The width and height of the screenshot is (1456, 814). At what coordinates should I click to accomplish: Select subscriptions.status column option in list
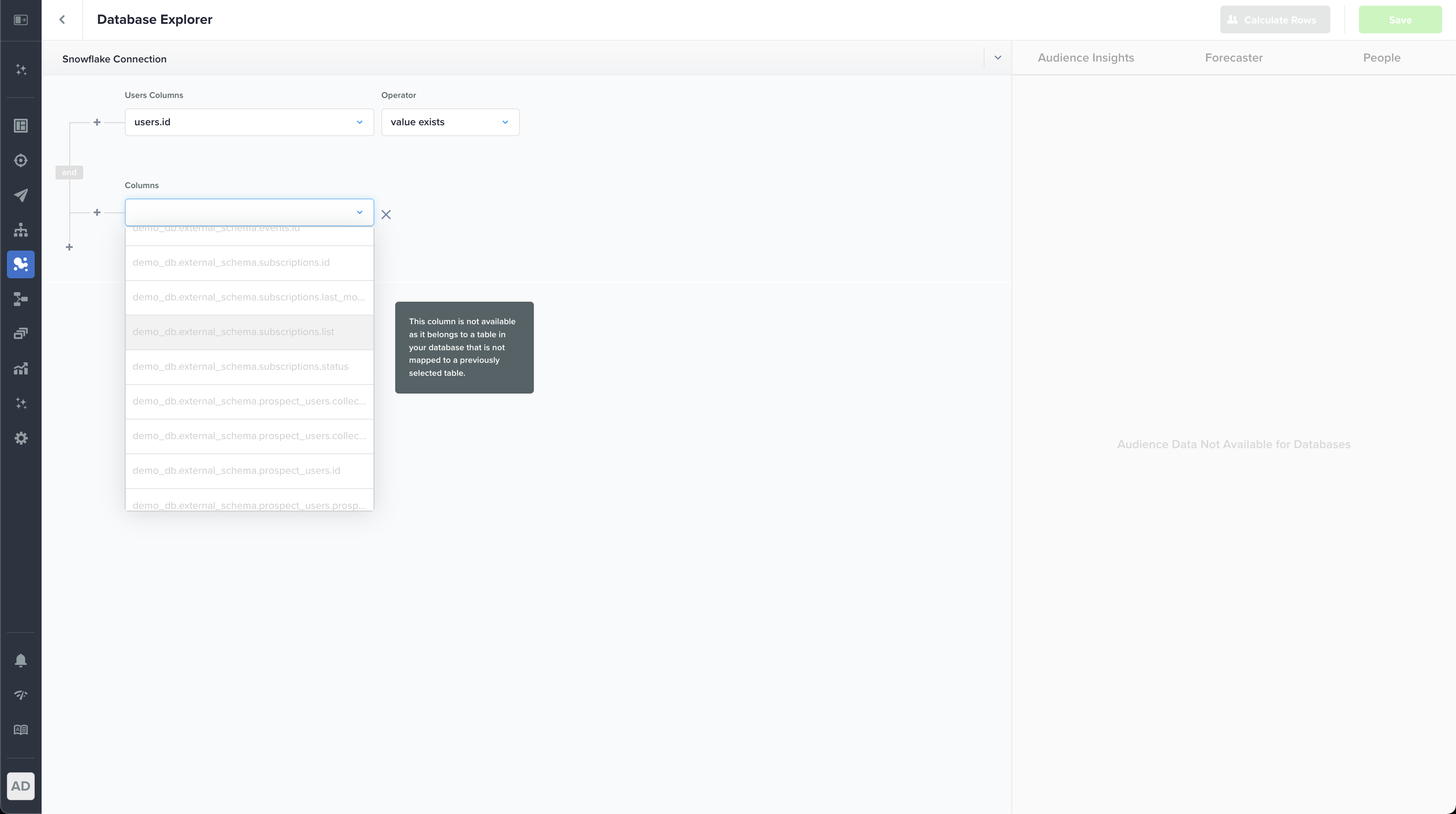click(x=249, y=367)
